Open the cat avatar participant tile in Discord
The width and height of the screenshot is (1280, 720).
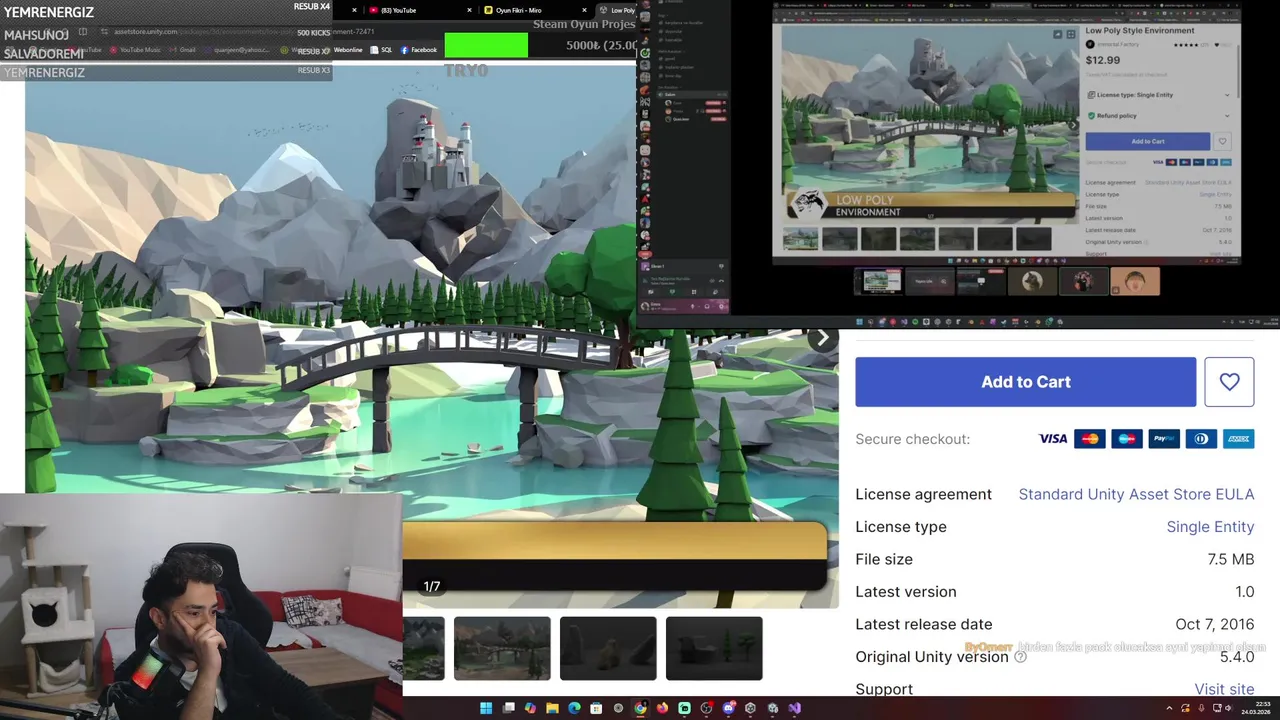1032,281
